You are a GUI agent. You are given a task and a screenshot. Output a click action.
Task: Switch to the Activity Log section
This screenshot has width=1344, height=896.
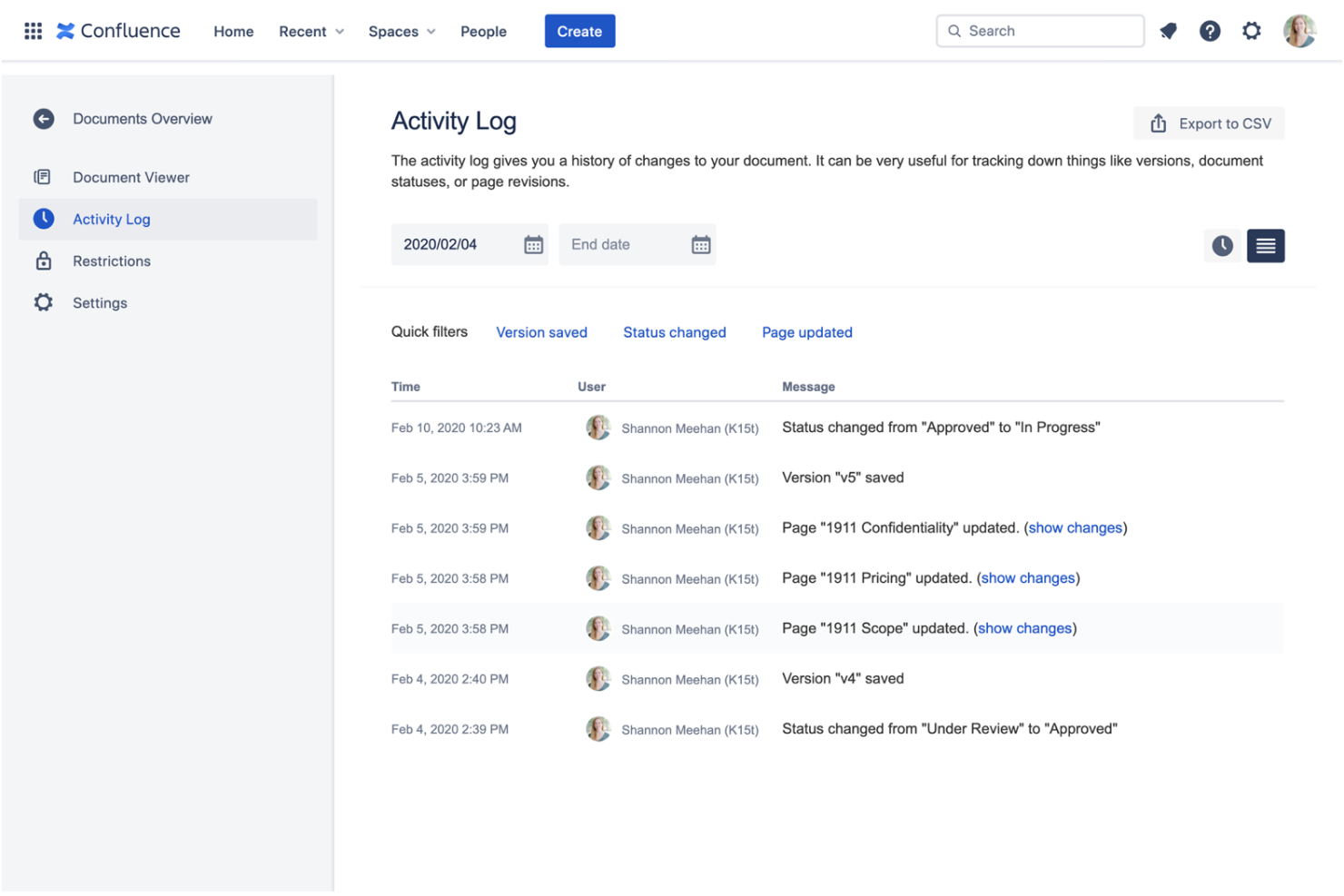(x=112, y=219)
